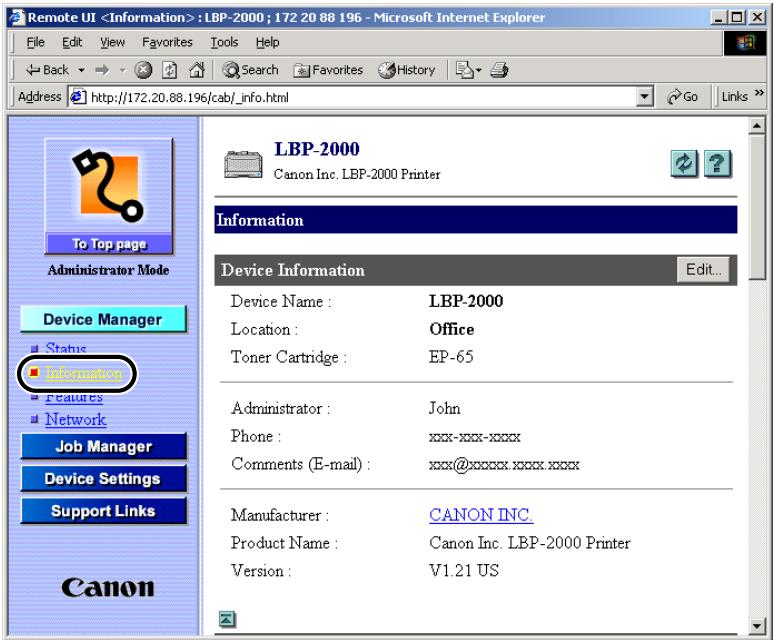
Task: Click the EP-65 toner cartridge value
Action: click(x=451, y=357)
